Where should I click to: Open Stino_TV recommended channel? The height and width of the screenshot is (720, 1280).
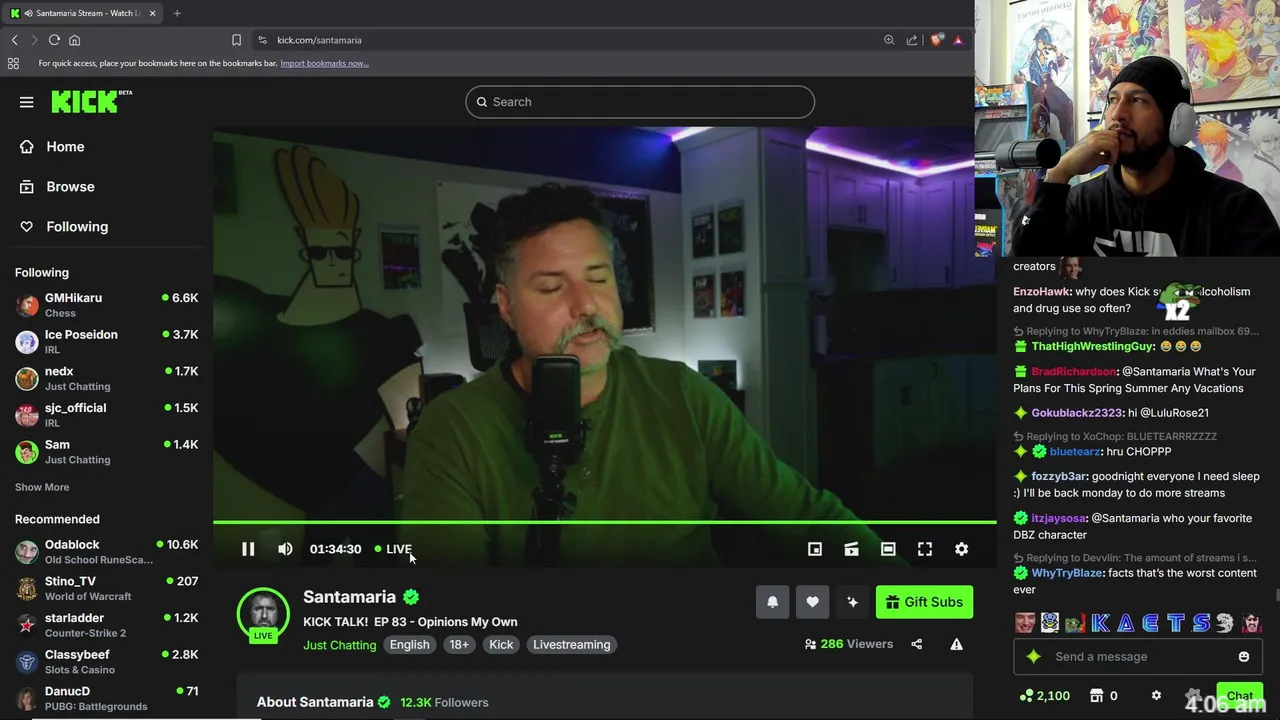[106, 588]
